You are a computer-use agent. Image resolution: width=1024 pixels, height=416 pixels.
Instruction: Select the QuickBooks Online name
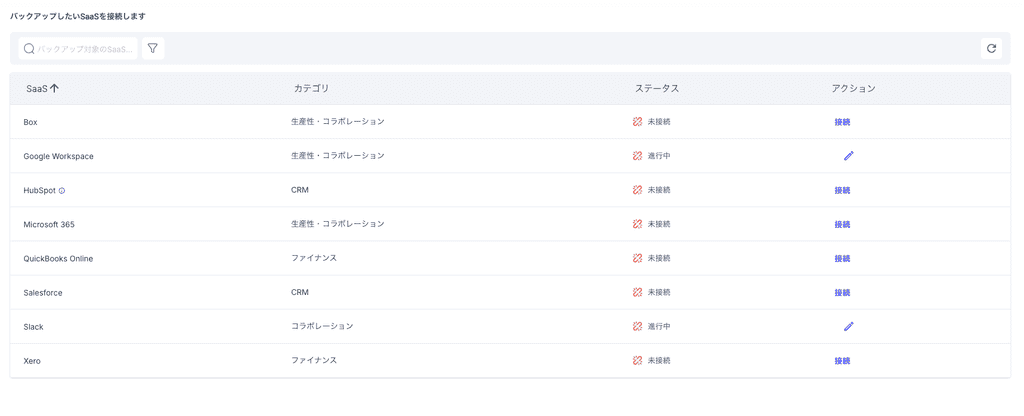[x=58, y=259]
